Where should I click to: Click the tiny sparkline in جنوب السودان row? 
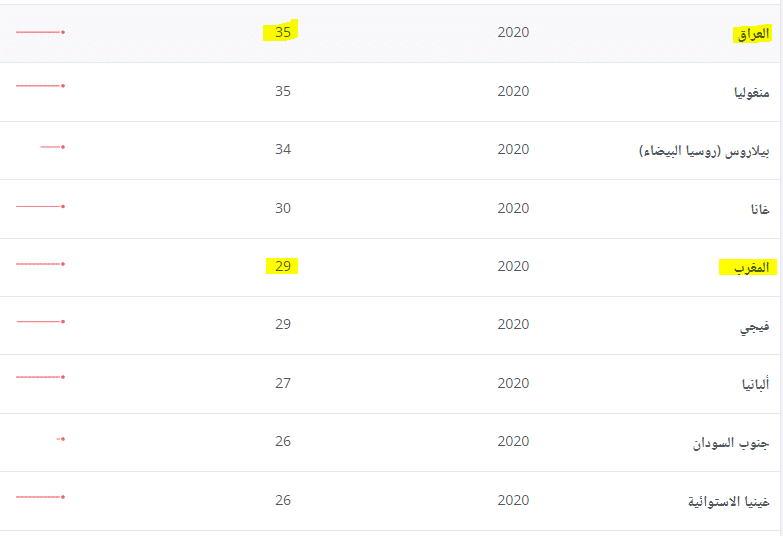point(61,439)
